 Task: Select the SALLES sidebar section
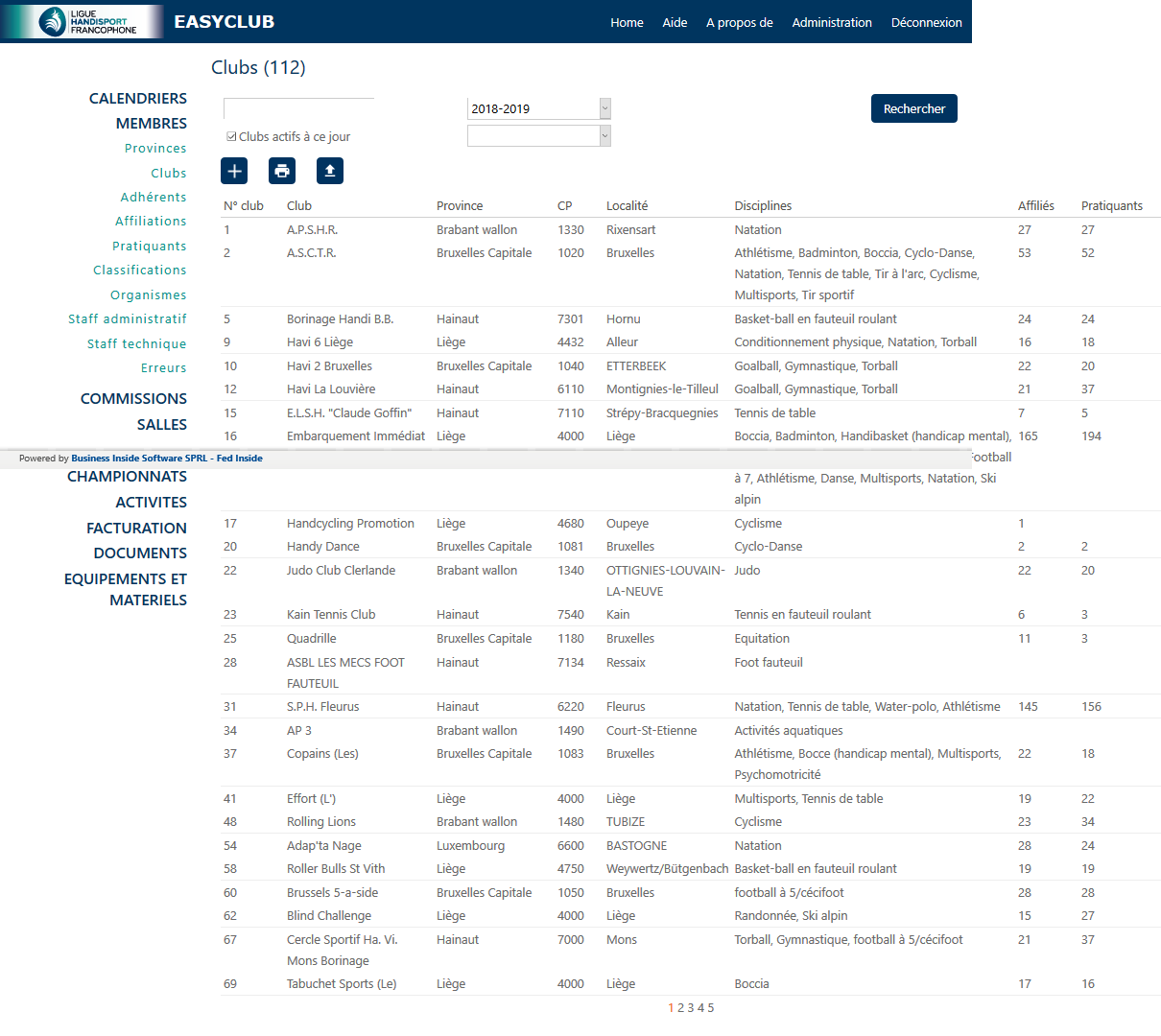coord(162,424)
